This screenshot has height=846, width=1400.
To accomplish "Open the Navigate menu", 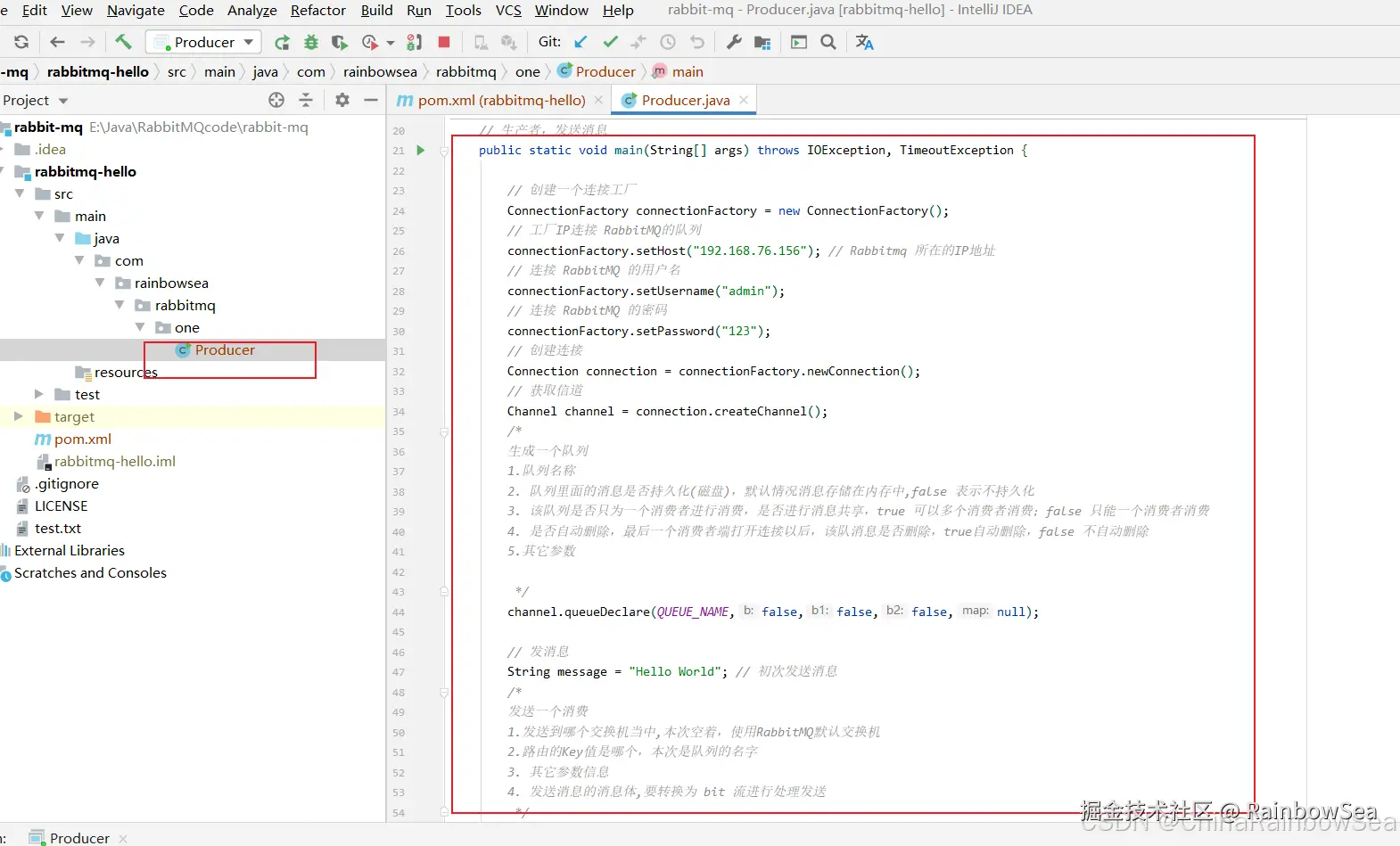I will tap(136, 10).
